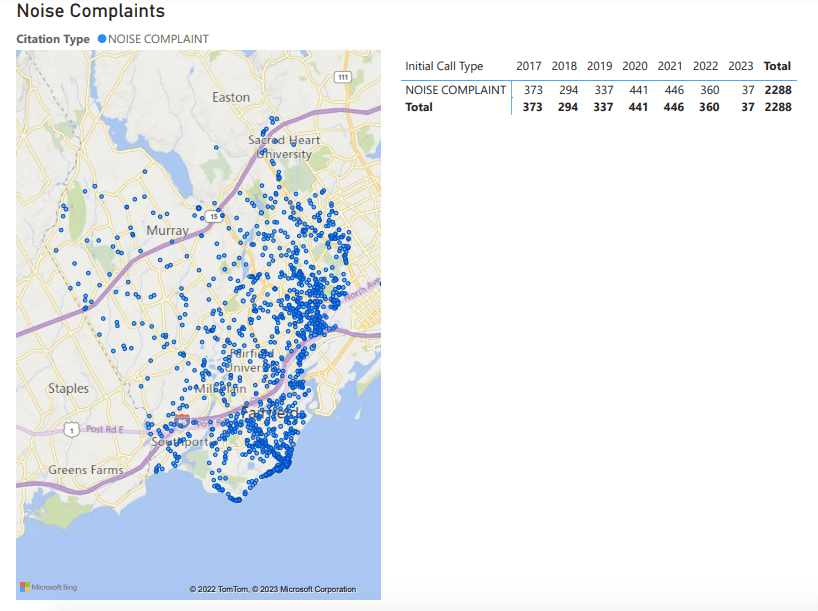Viewport: 818px width, 611px height.
Task: Sort by the 2019 column header
Action: click(599, 66)
